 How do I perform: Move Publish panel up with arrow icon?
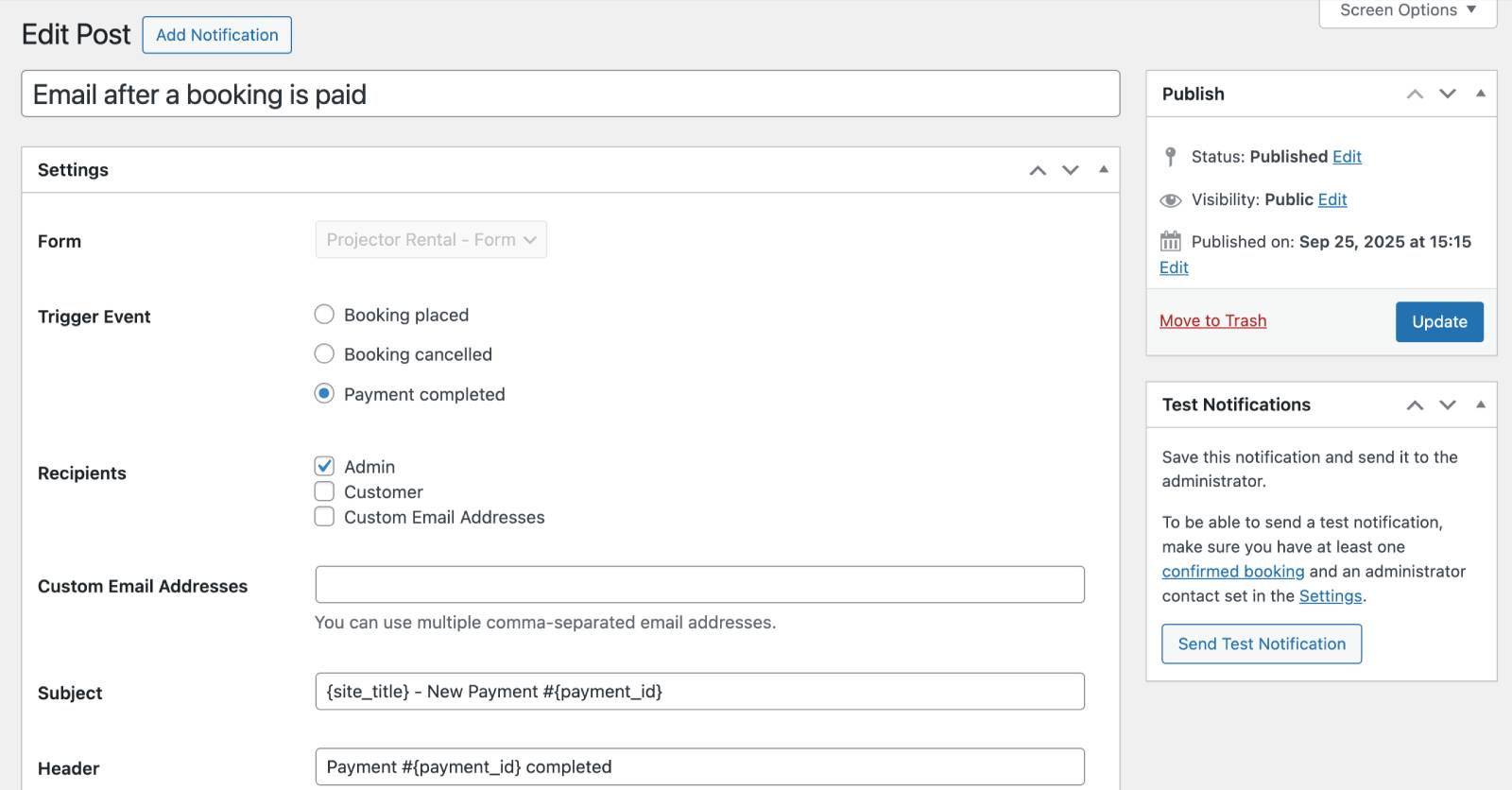coord(1415,94)
